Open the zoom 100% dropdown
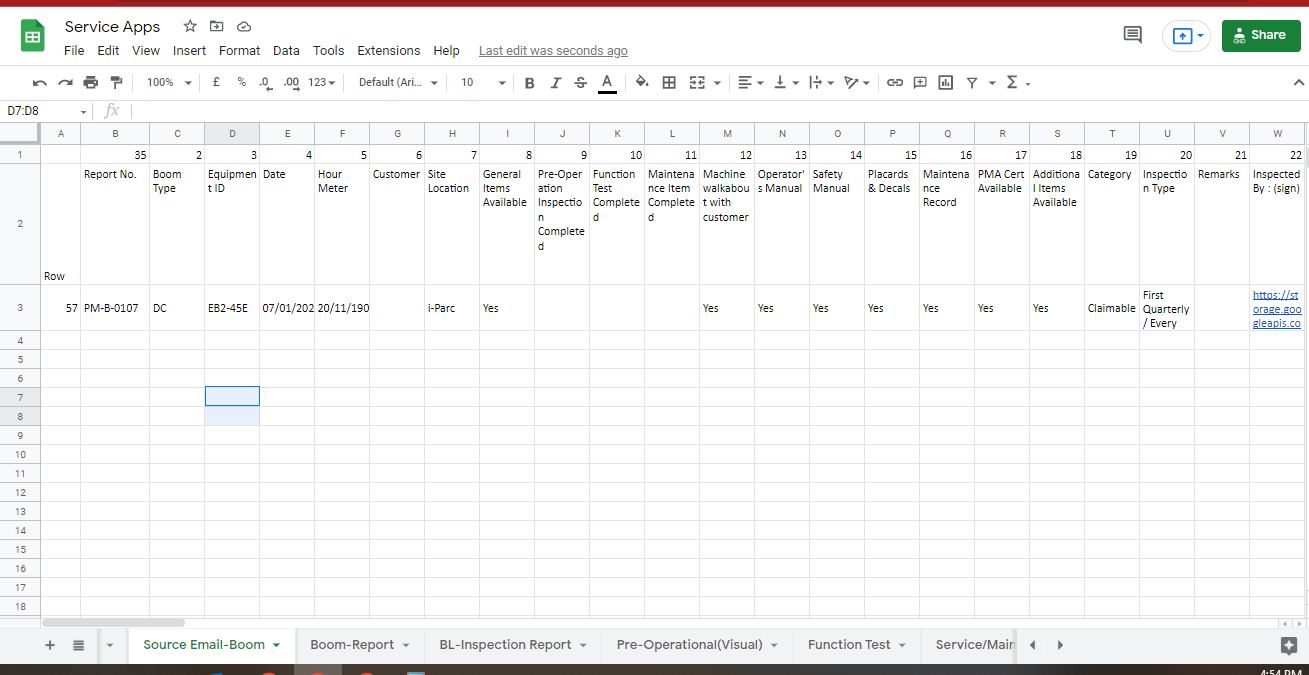 tap(167, 83)
